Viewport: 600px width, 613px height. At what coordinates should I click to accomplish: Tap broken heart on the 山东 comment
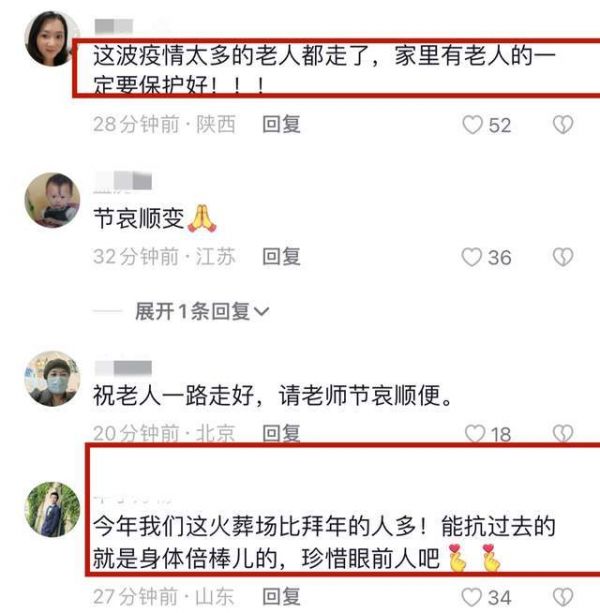[563, 597]
